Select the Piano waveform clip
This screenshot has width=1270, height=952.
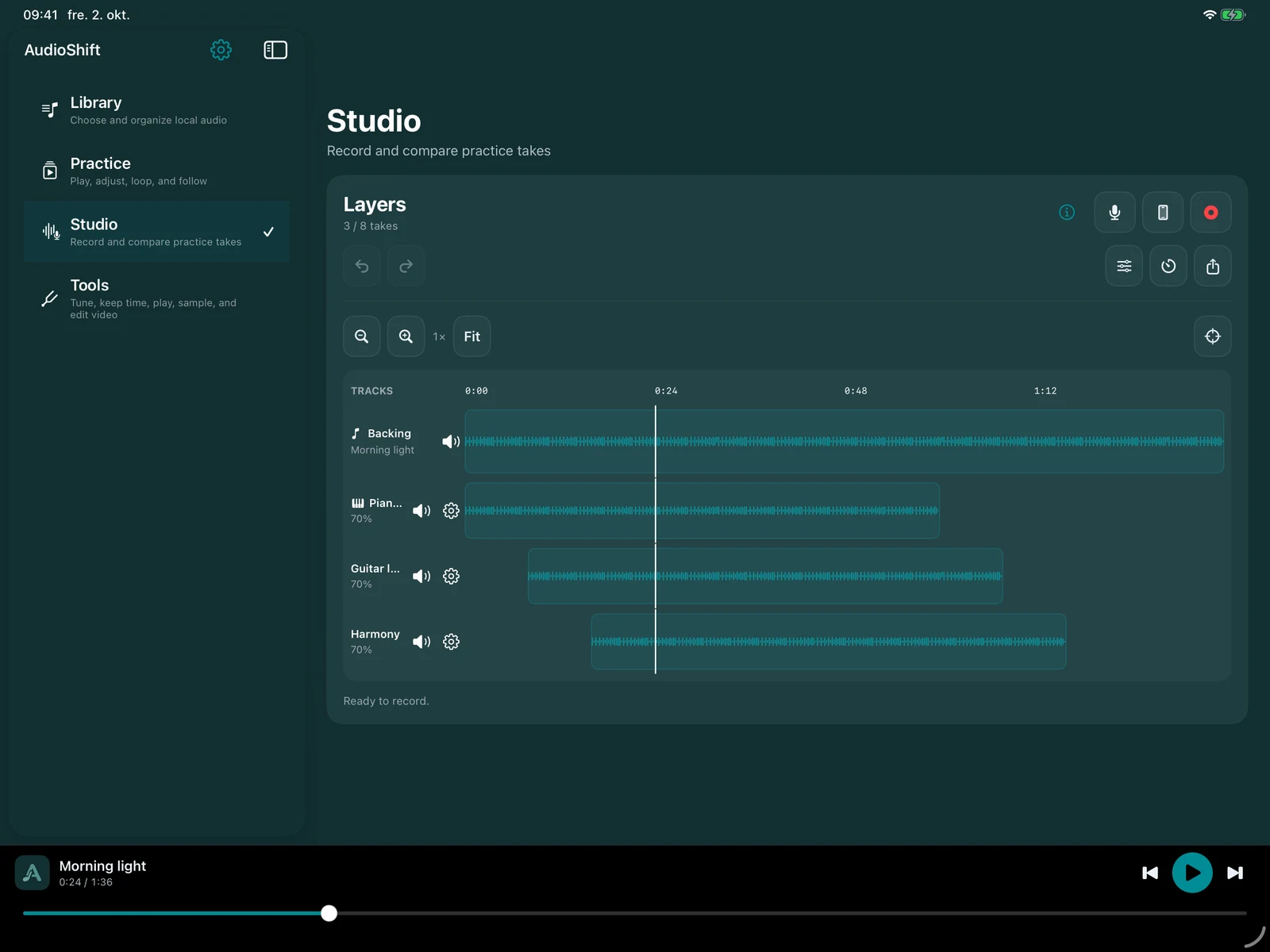click(x=702, y=511)
